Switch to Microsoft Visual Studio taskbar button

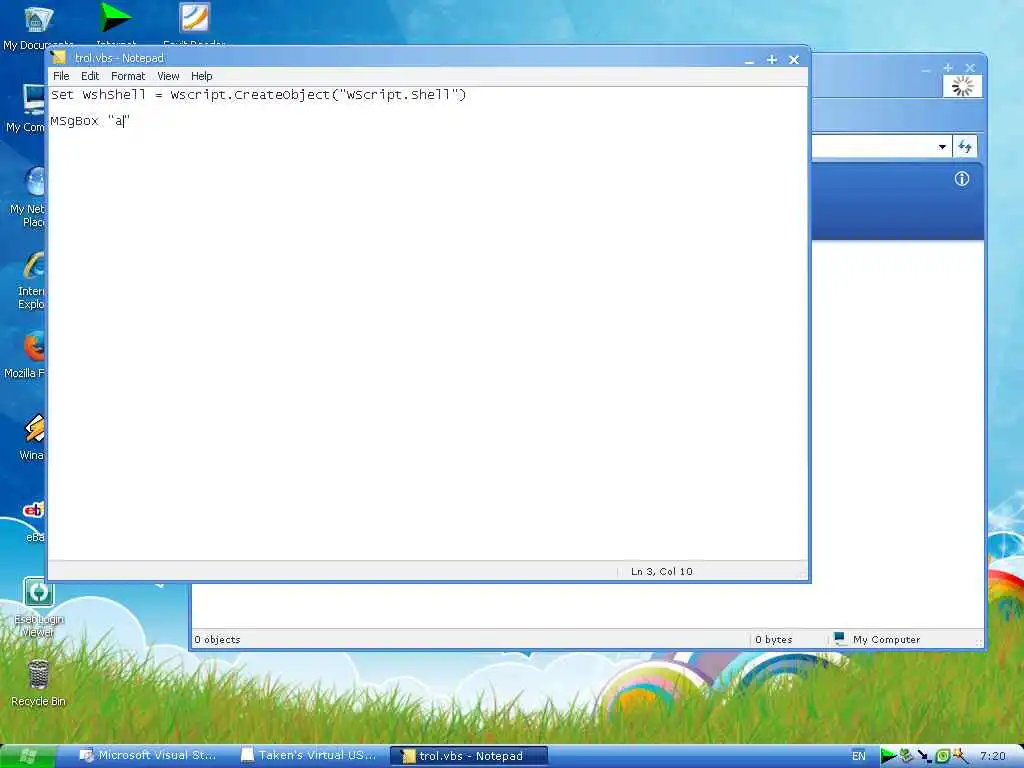[148, 755]
